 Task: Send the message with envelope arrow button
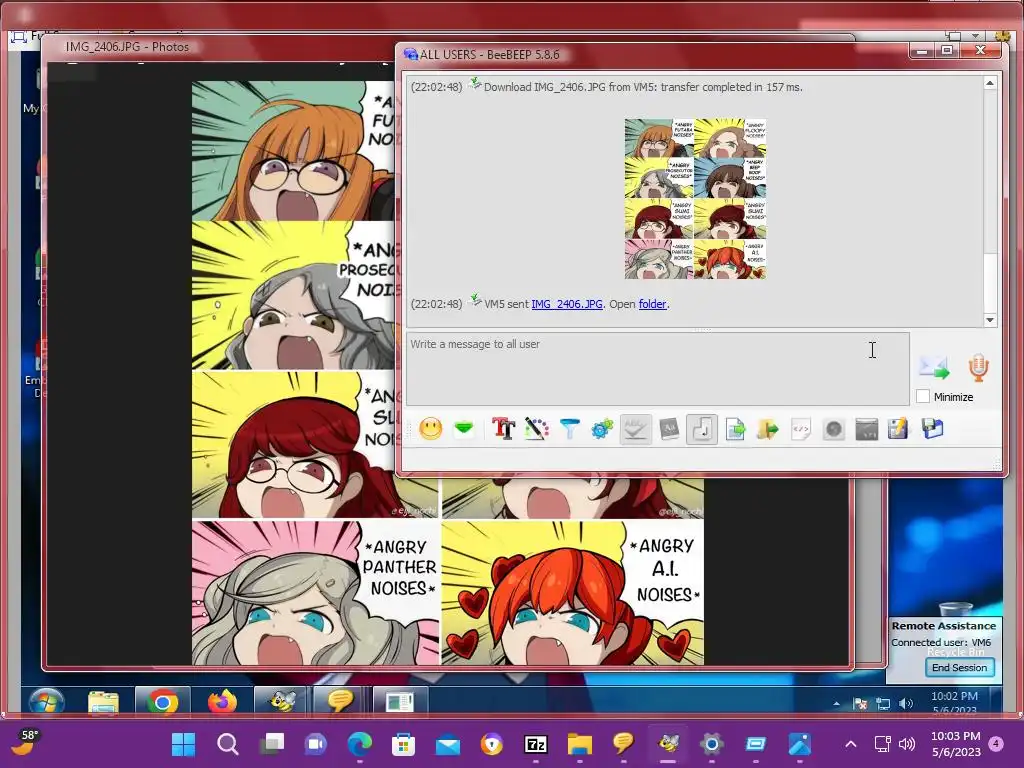pos(934,368)
